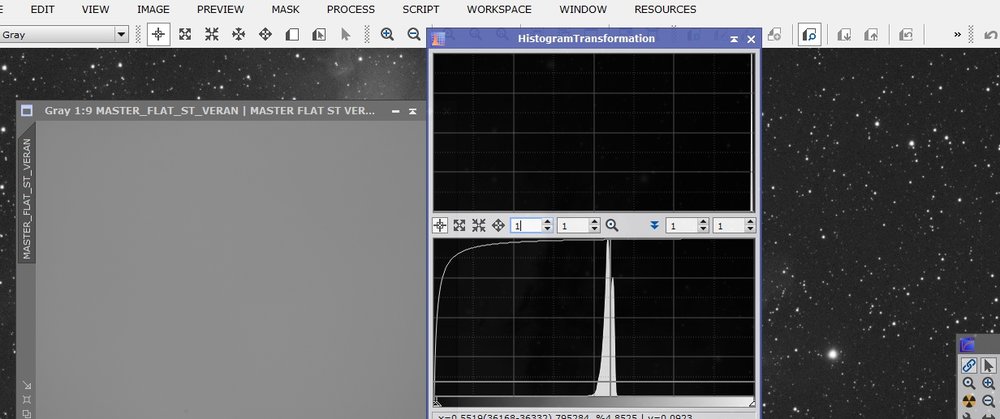Click the horizontal zoom input field showing 1
The width and height of the screenshot is (1000, 419).
click(x=526, y=225)
